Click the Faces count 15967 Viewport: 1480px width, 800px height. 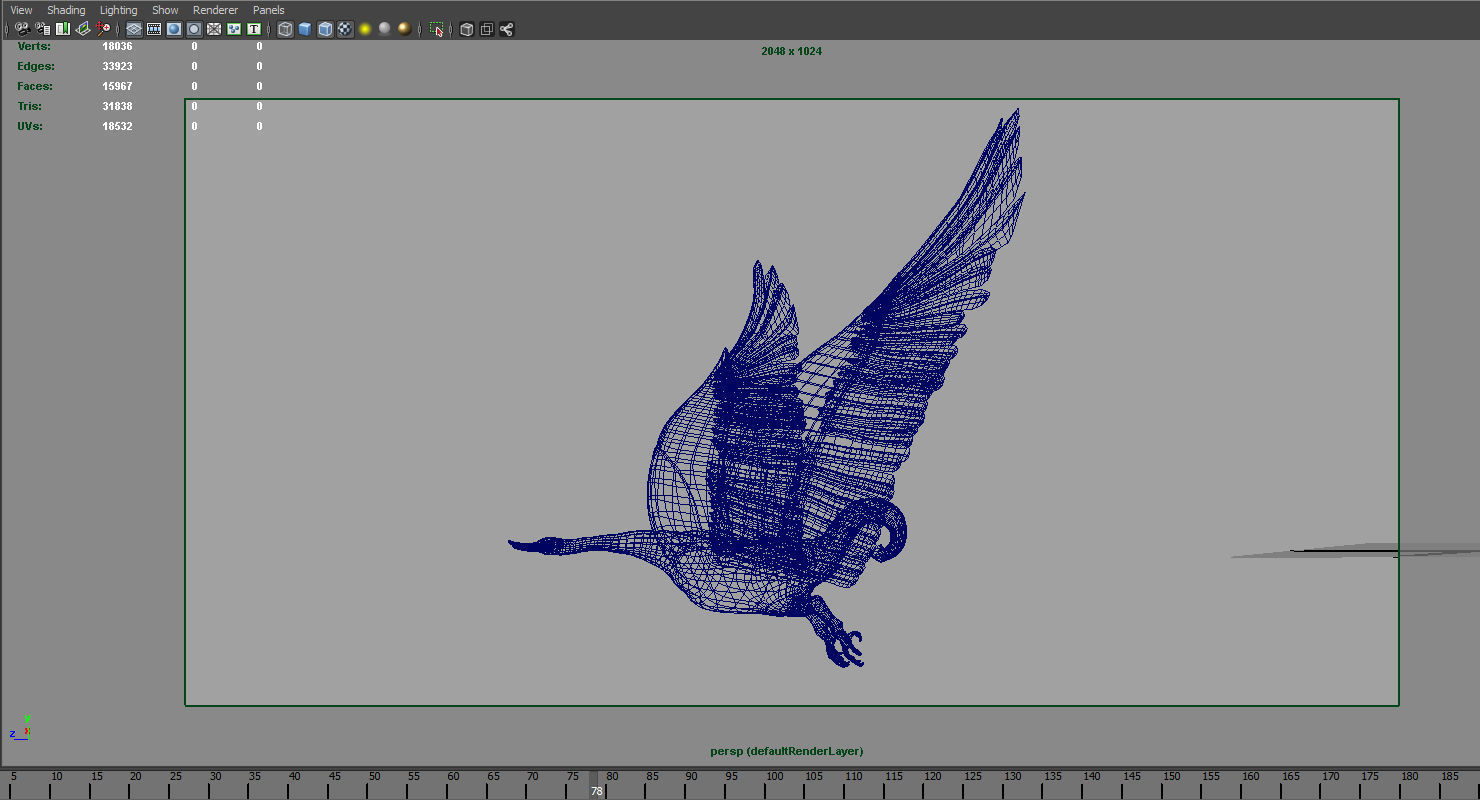(x=117, y=86)
